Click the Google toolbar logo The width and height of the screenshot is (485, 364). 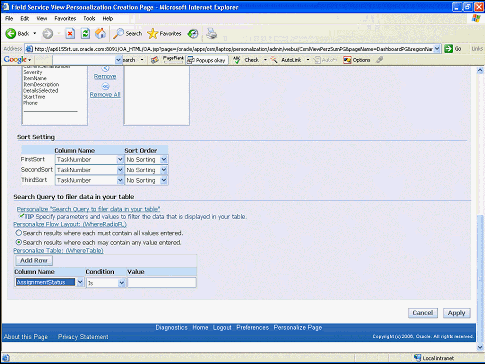(15, 60)
